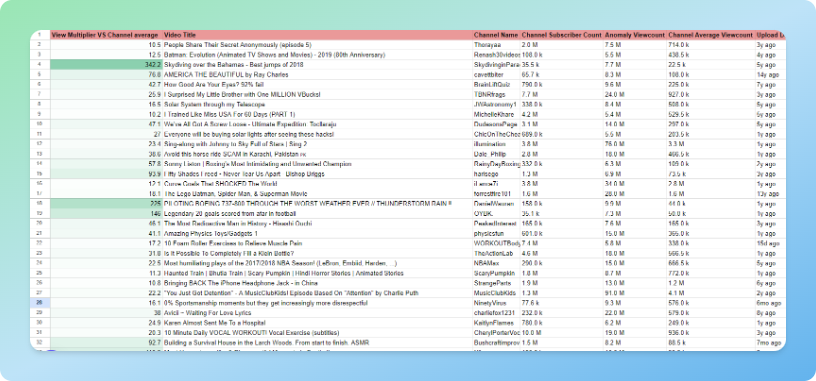Click the 'KaitlynFlames' channel cell
Image resolution: width=816 pixels, height=381 pixels.
click(496, 323)
